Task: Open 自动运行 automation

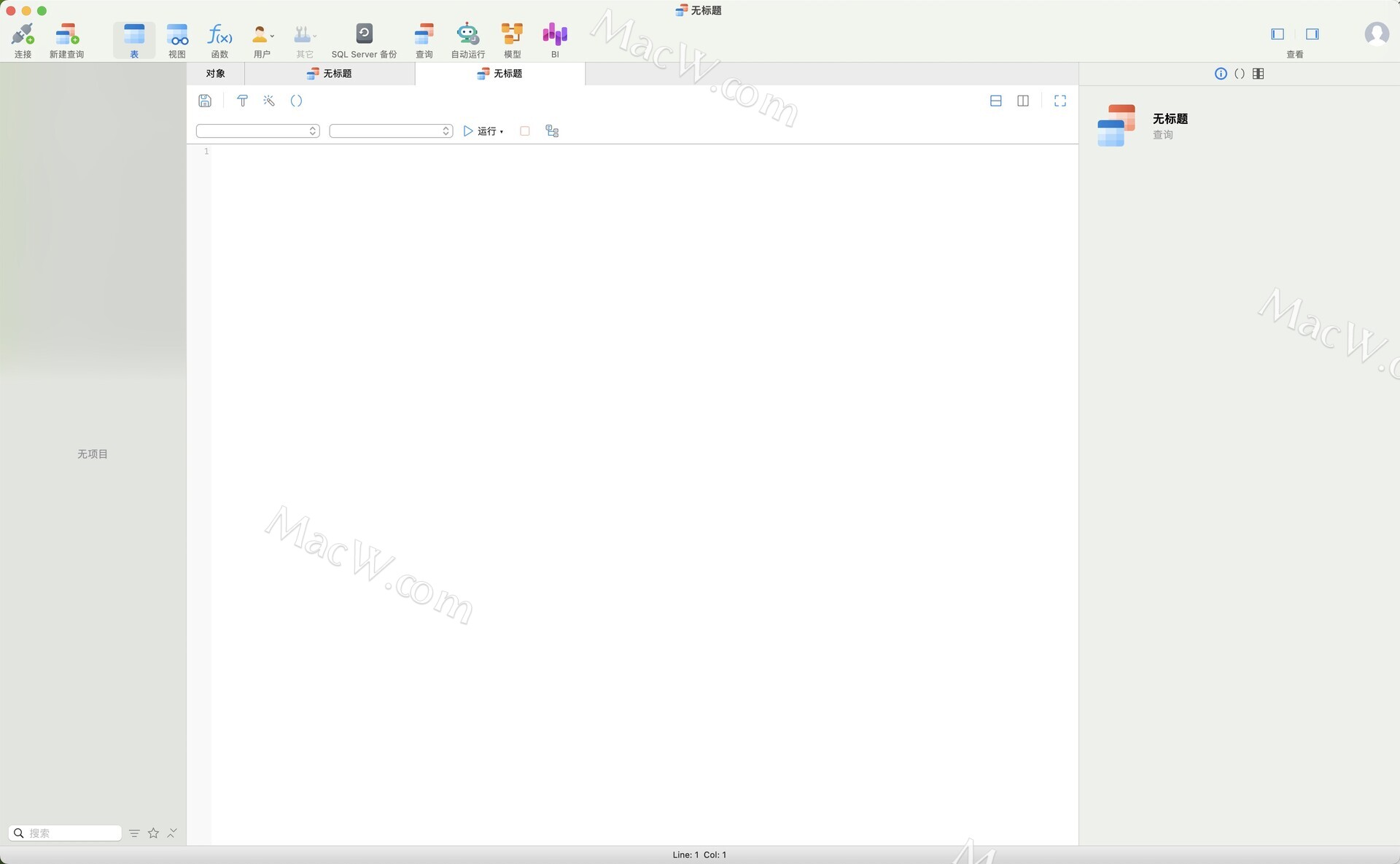Action: pos(467,41)
